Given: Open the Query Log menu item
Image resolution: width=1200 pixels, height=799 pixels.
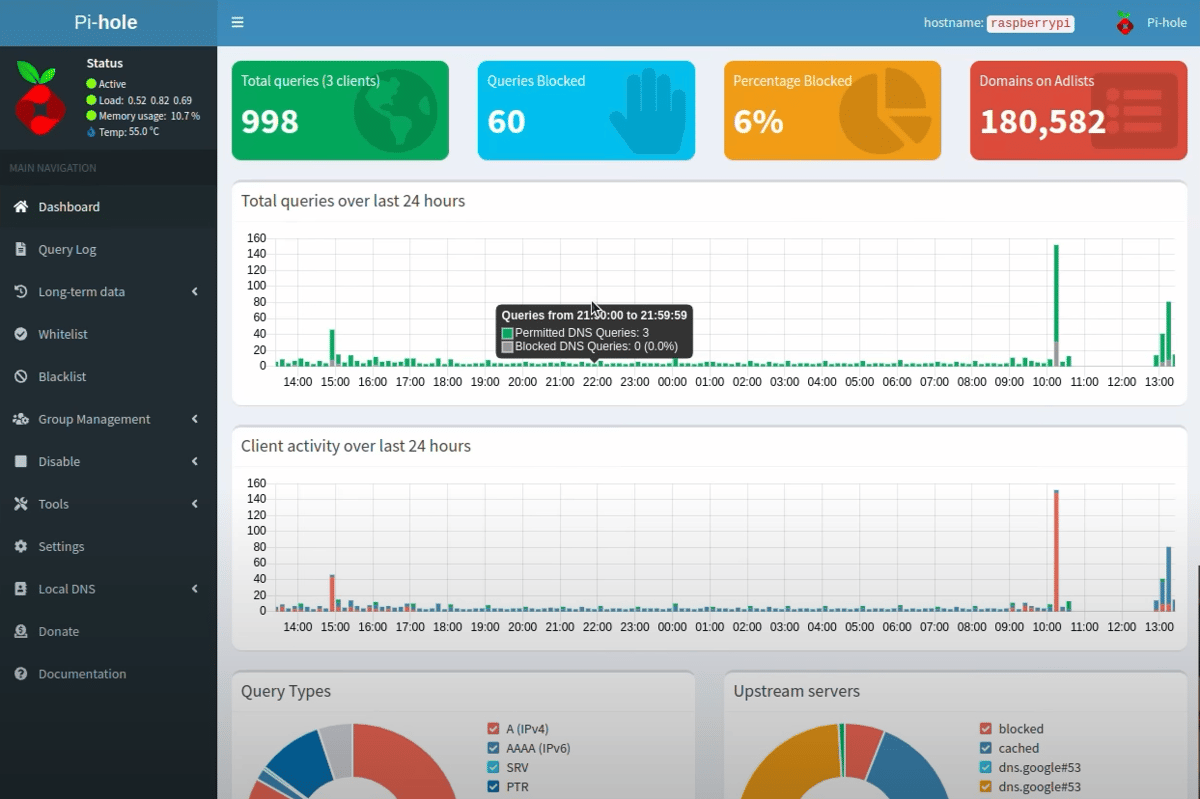Looking at the screenshot, I should [x=108, y=249].
